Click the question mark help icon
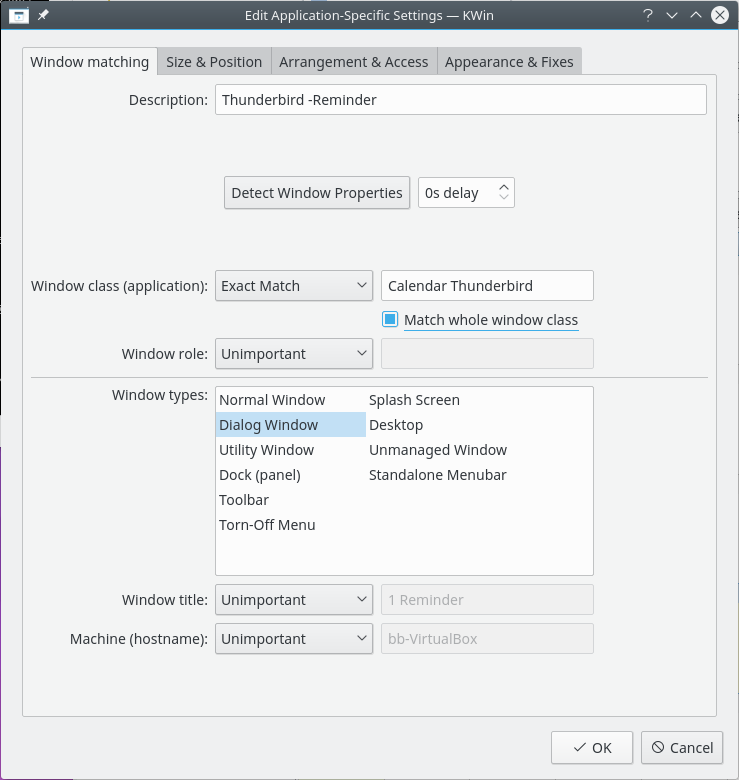 (648, 15)
